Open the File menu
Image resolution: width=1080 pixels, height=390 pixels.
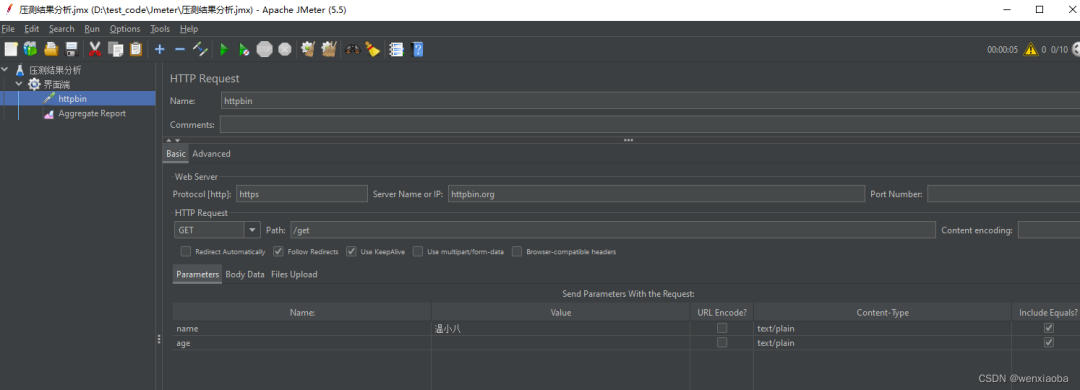tap(8, 29)
